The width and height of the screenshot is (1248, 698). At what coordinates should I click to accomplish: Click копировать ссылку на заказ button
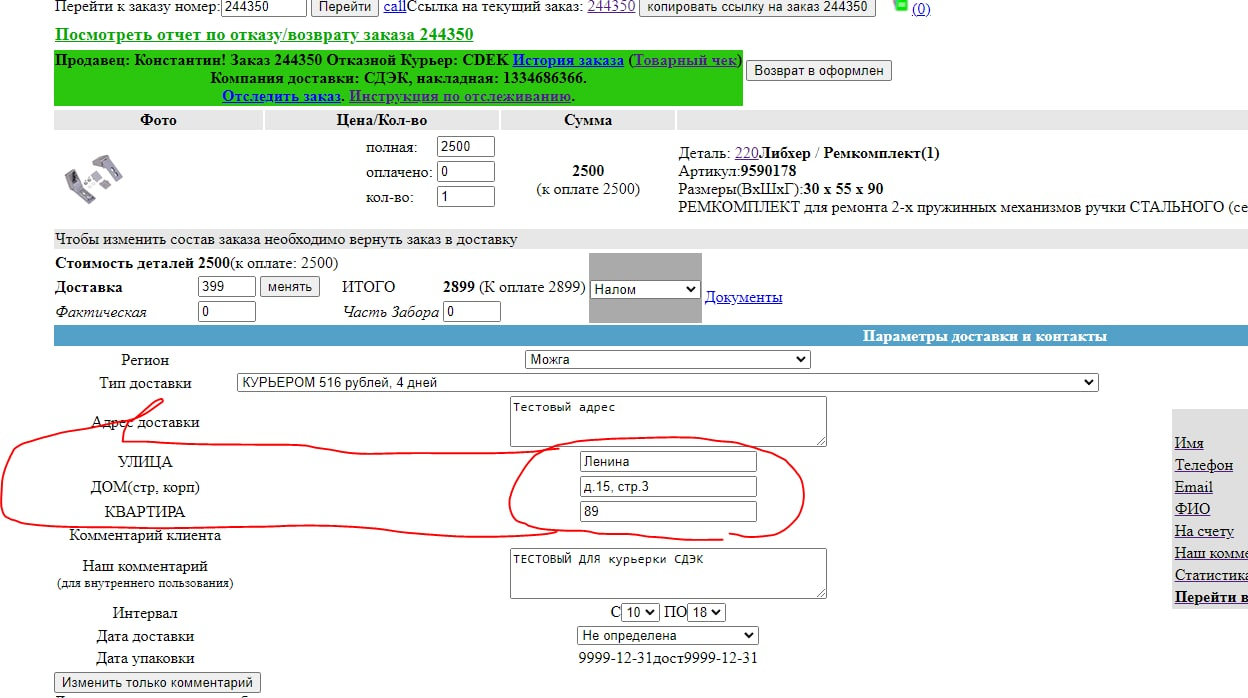[757, 6]
